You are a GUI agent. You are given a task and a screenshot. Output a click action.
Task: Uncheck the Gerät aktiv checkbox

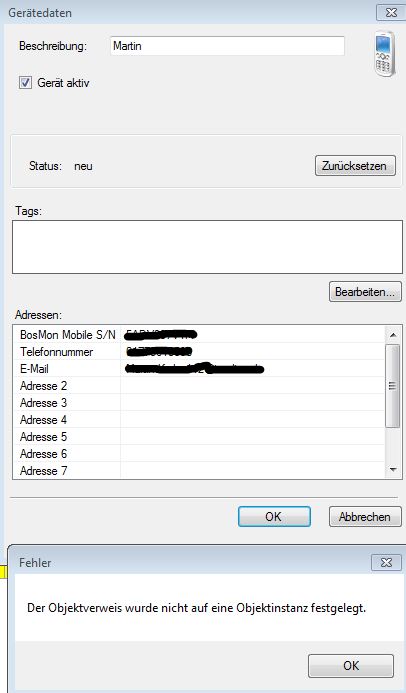click(x=25, y=83)
